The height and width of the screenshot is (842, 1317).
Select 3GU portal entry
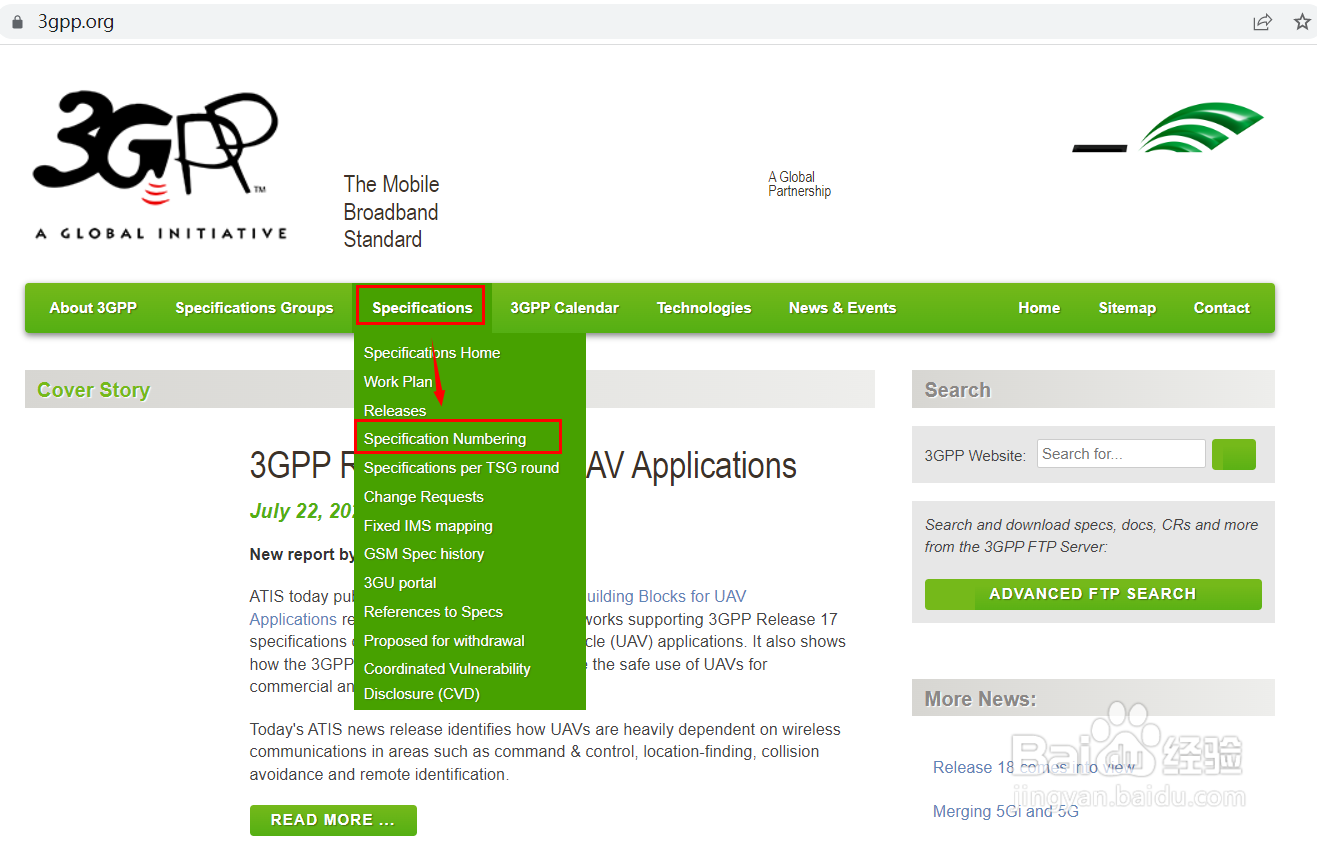pyautogui.click(x=400, y=583)
